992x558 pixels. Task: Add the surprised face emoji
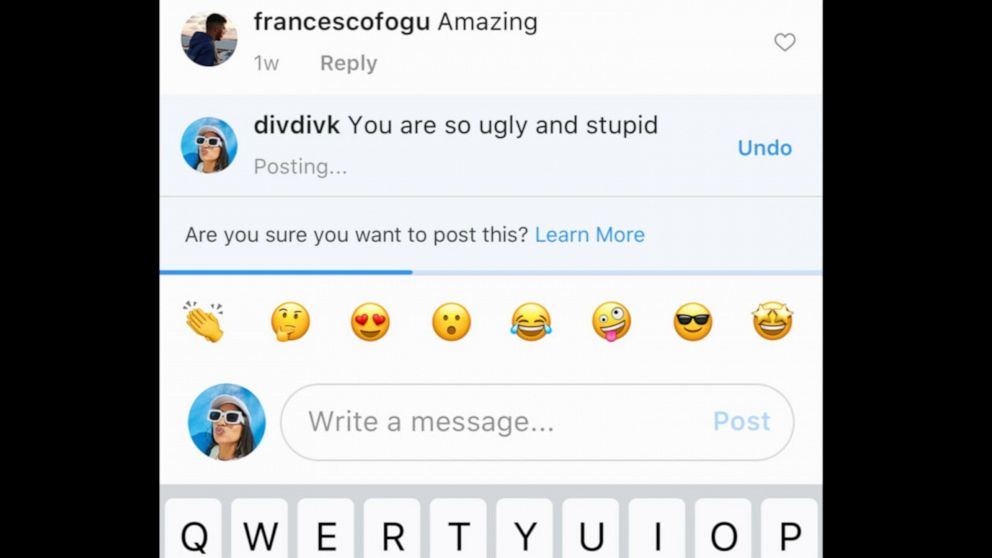[x=451, y=322]
